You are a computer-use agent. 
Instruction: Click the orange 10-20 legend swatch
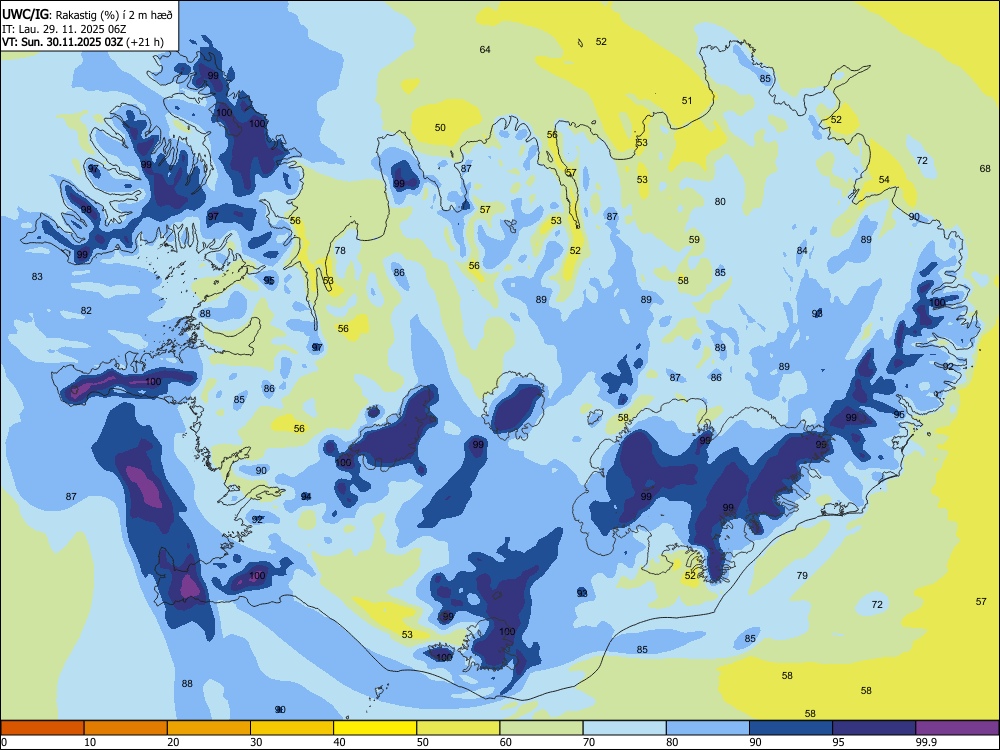pos(126,728)
